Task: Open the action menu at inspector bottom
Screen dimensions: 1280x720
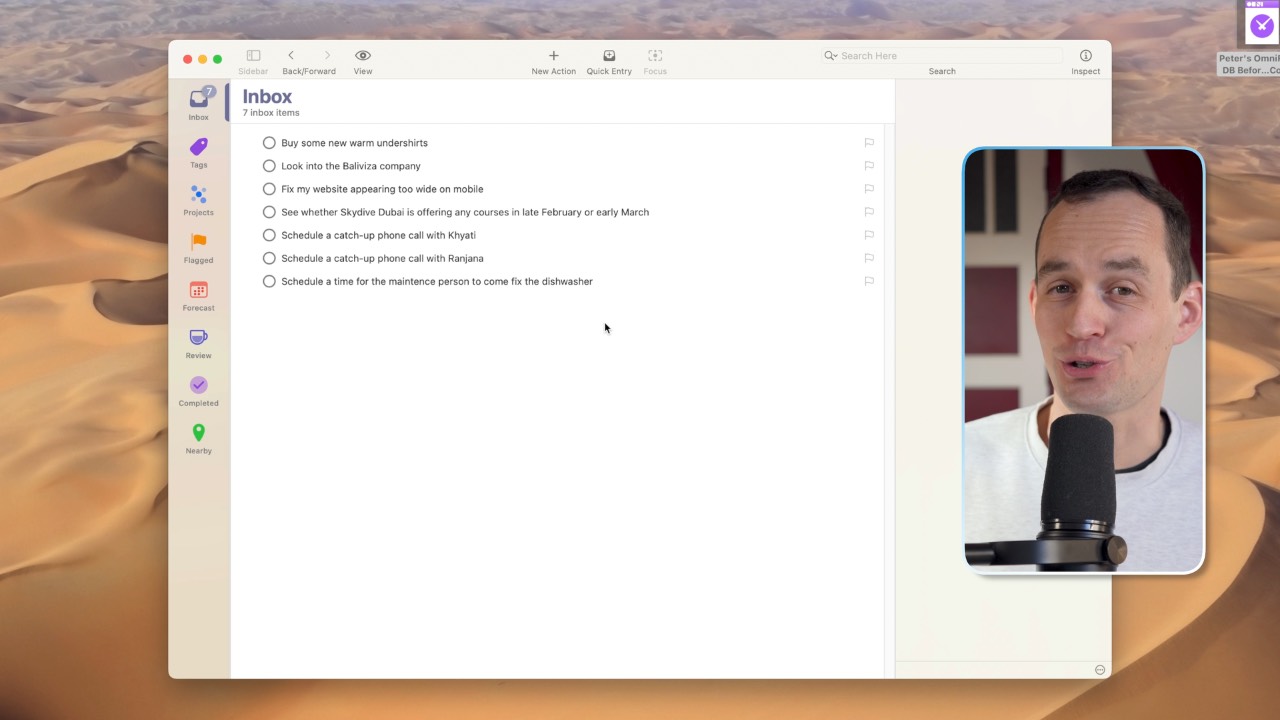Action: click(1100, 670)
